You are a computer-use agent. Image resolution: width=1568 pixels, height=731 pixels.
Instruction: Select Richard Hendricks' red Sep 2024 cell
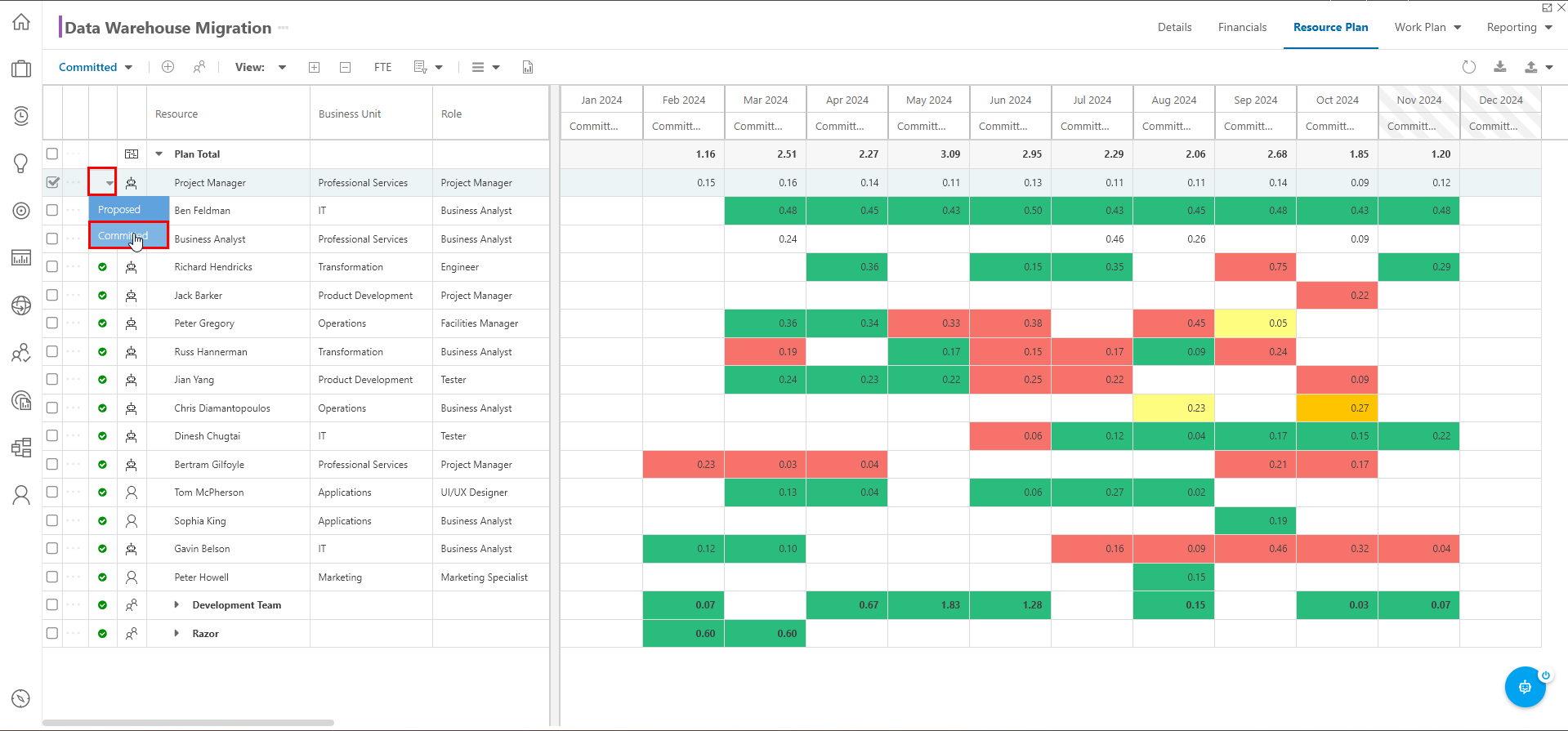point(1255,266)
